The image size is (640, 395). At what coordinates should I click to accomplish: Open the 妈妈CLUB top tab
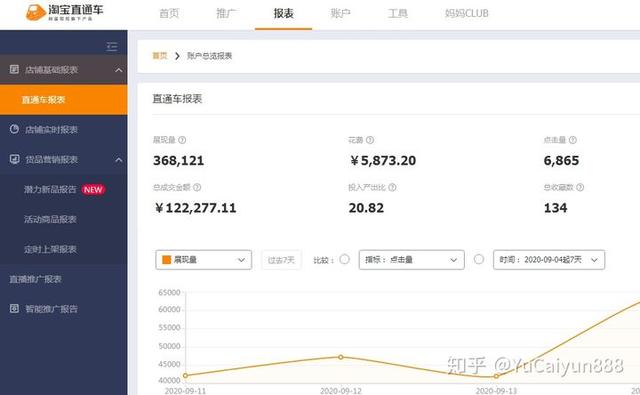click(467, 13)
